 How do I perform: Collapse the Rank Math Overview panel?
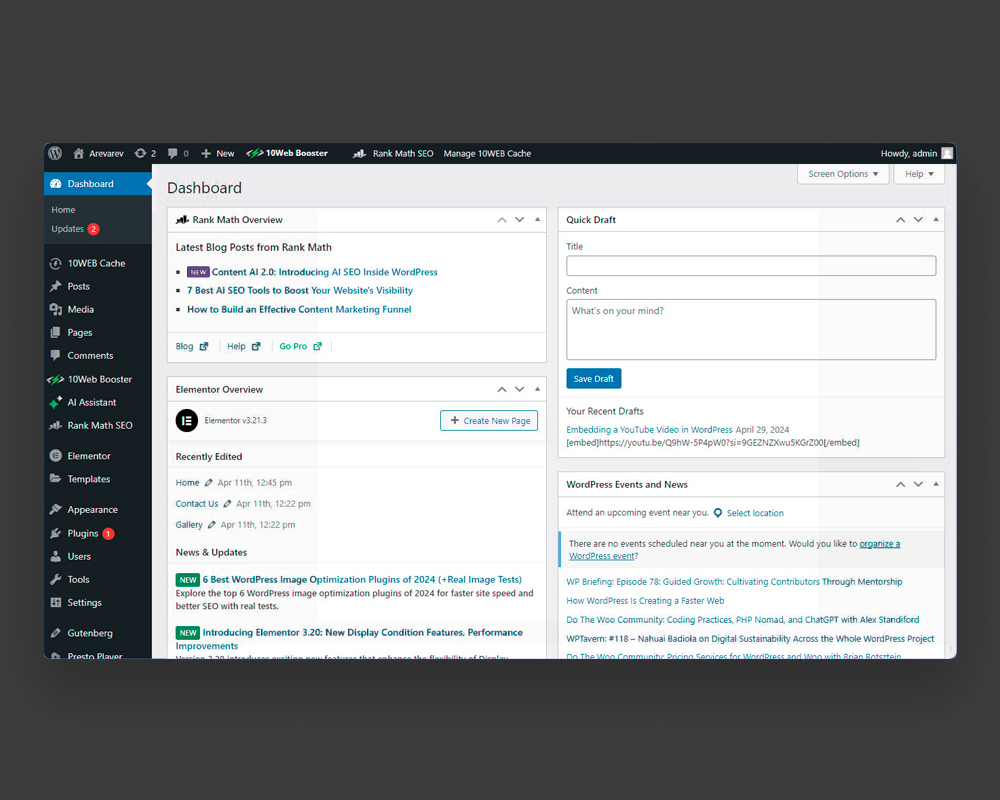click(537, 220)
